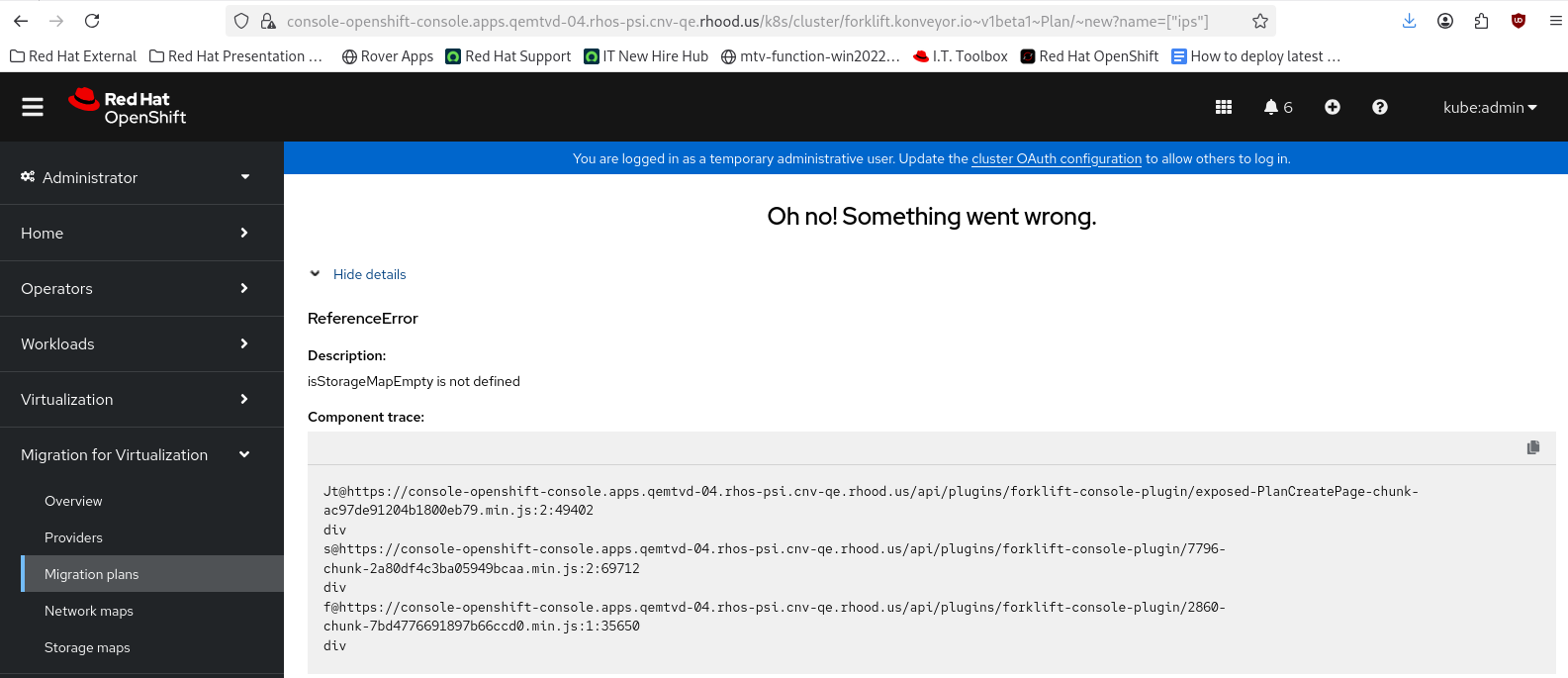Viewport: 1568px width, 678px height.
Task: Bookmark this page with the star icon
Action: coord(1260,21)
